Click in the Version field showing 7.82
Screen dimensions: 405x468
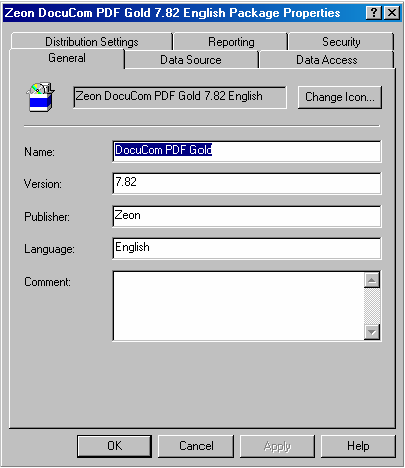pyautogui.click(x=247, y=183)
